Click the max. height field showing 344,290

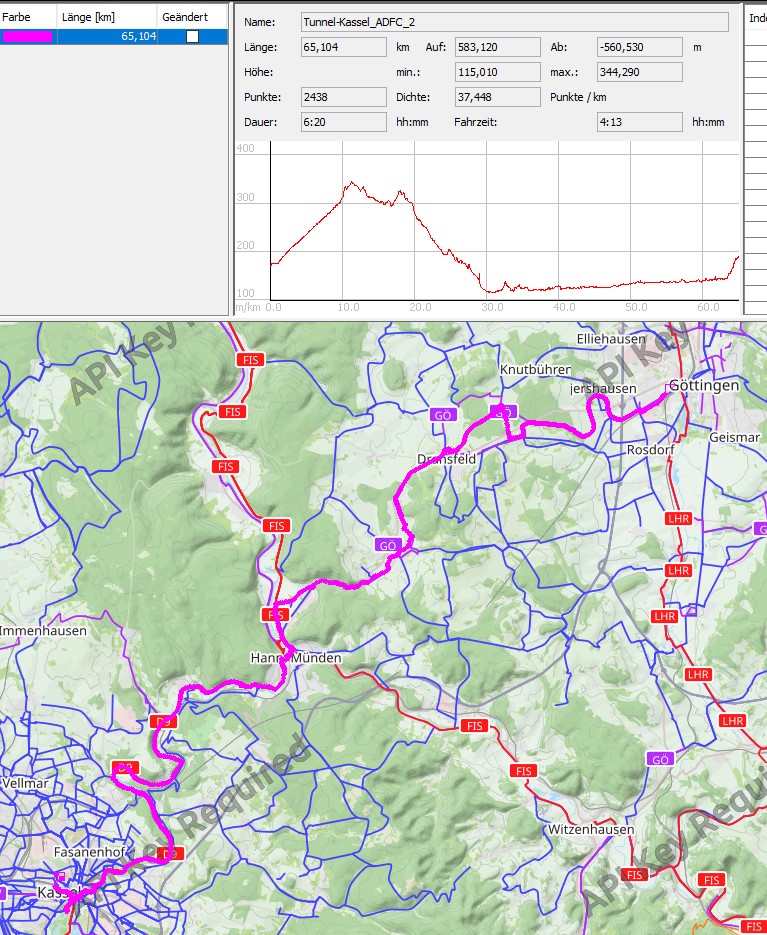[639, 72]
